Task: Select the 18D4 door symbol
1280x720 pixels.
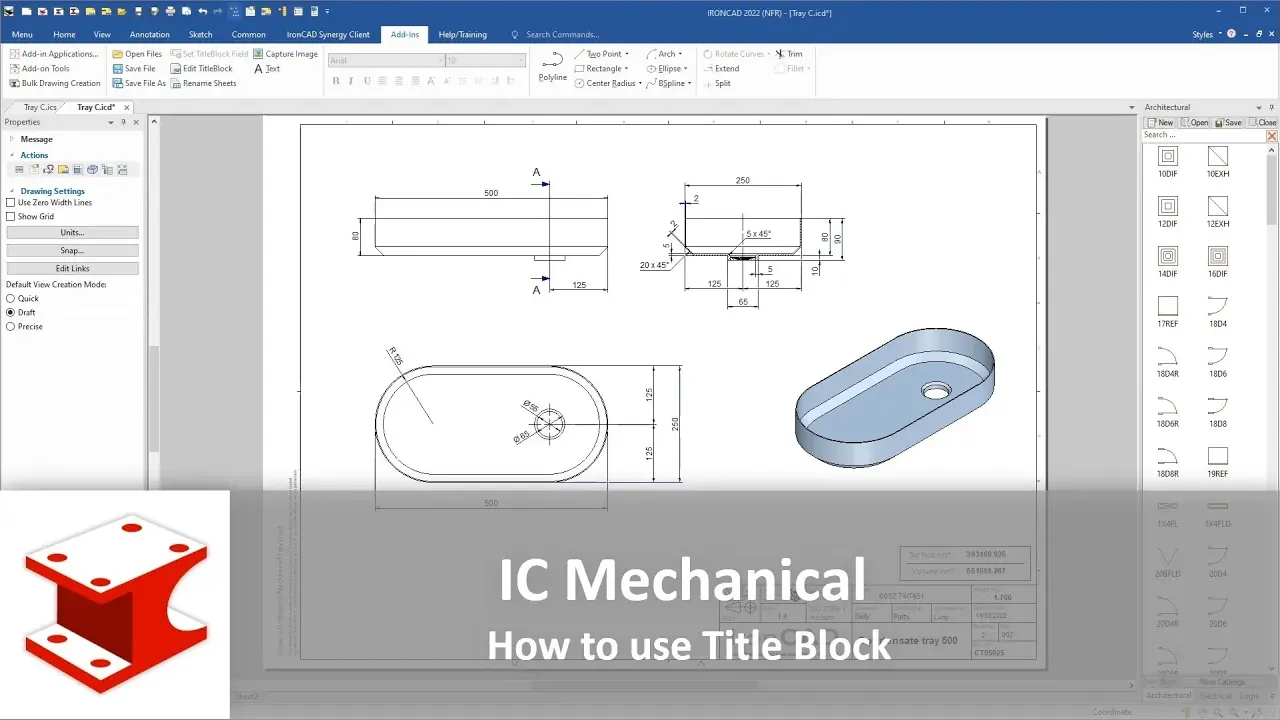Action: click(1218, 310)
